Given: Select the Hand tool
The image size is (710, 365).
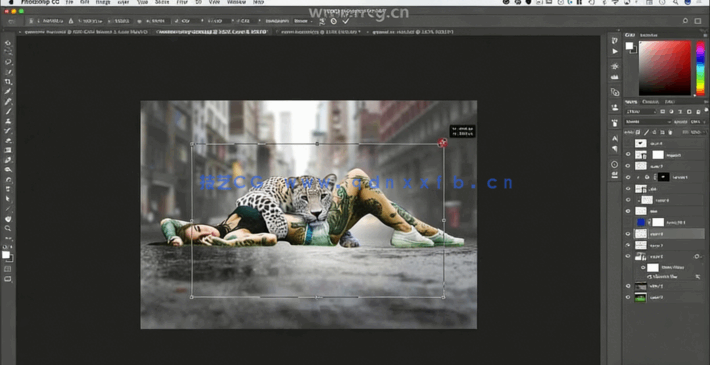Looking at the screenshot, I should pyautogui.click(x=8, y=219).
